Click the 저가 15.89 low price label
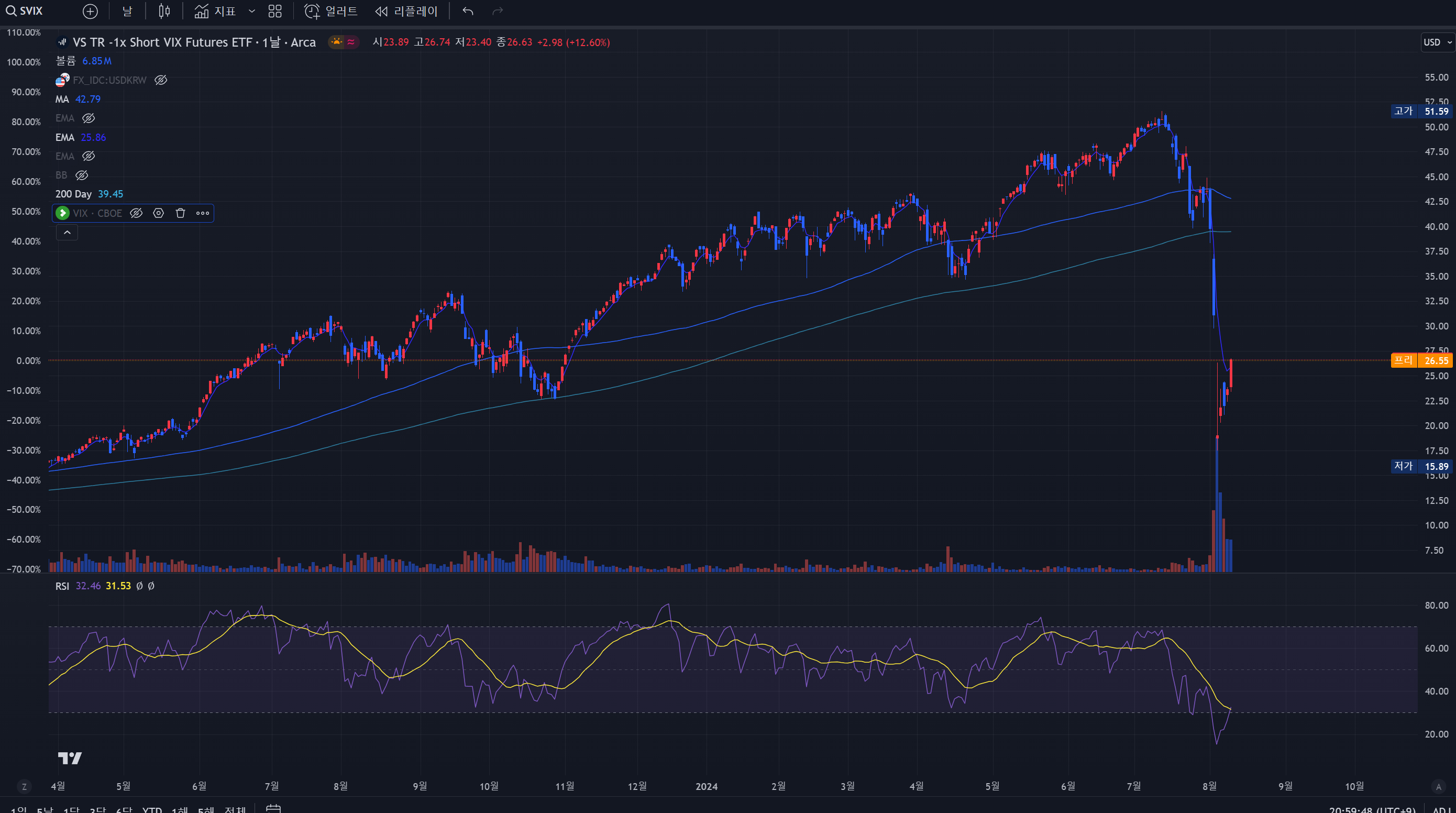 tap(1421, 466)
